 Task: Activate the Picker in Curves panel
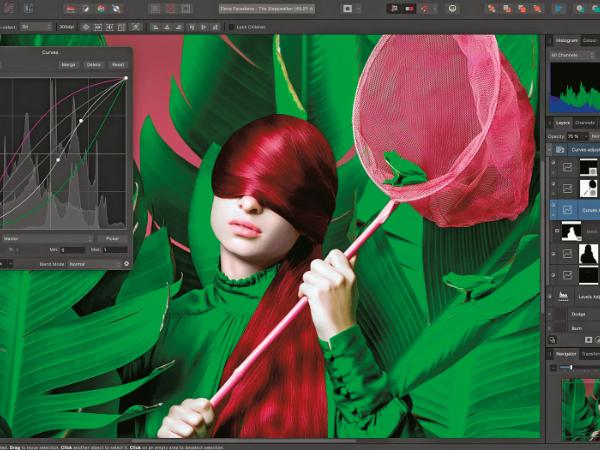112,238
